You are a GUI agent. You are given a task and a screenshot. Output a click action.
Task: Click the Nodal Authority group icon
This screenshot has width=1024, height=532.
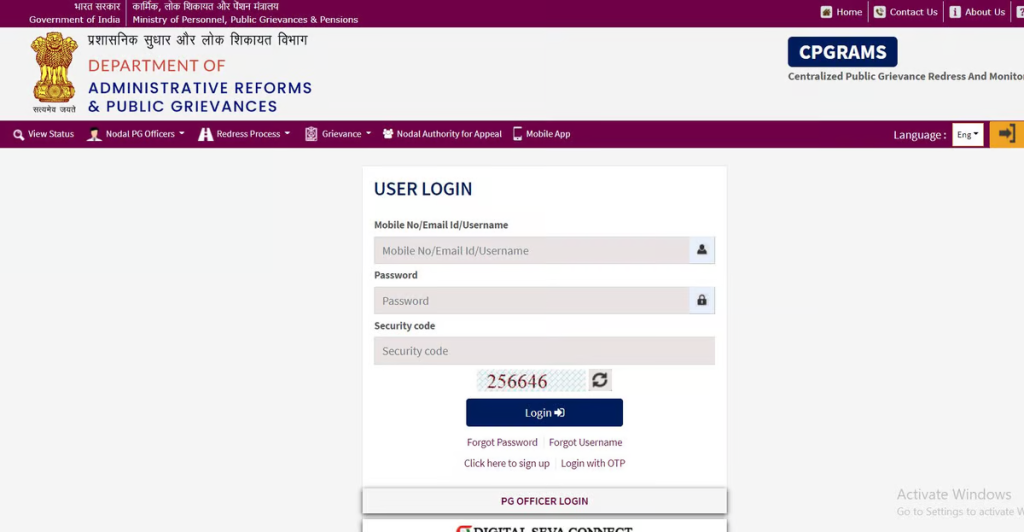(x=388, y=133)
